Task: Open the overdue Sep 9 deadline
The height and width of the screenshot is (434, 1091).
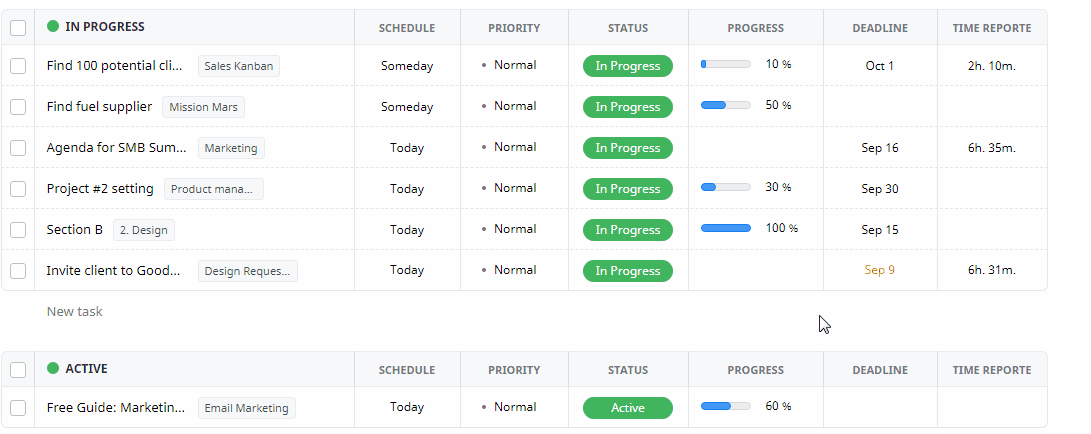Action: pyautogui.click(x=879, y=270)
